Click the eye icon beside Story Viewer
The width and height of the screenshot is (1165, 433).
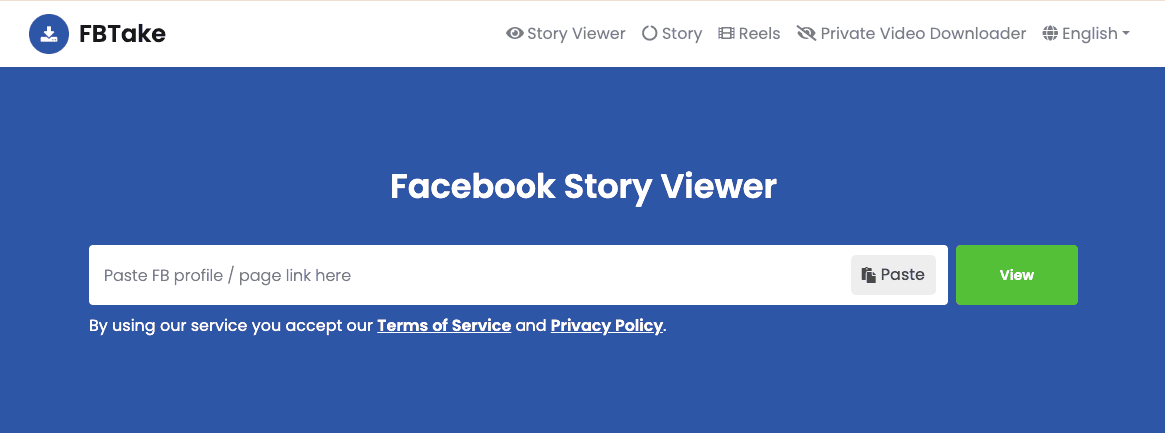[x=515, y=34]
